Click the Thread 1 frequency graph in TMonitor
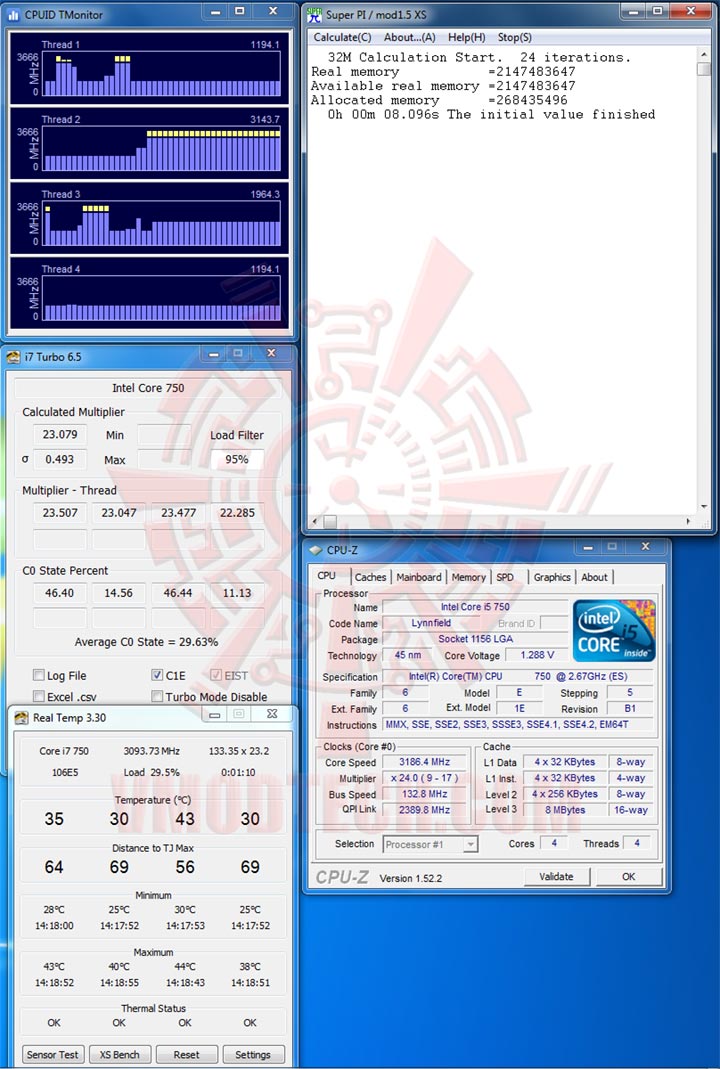This screenshot has width=720, height=1069. tap(162, 74)
